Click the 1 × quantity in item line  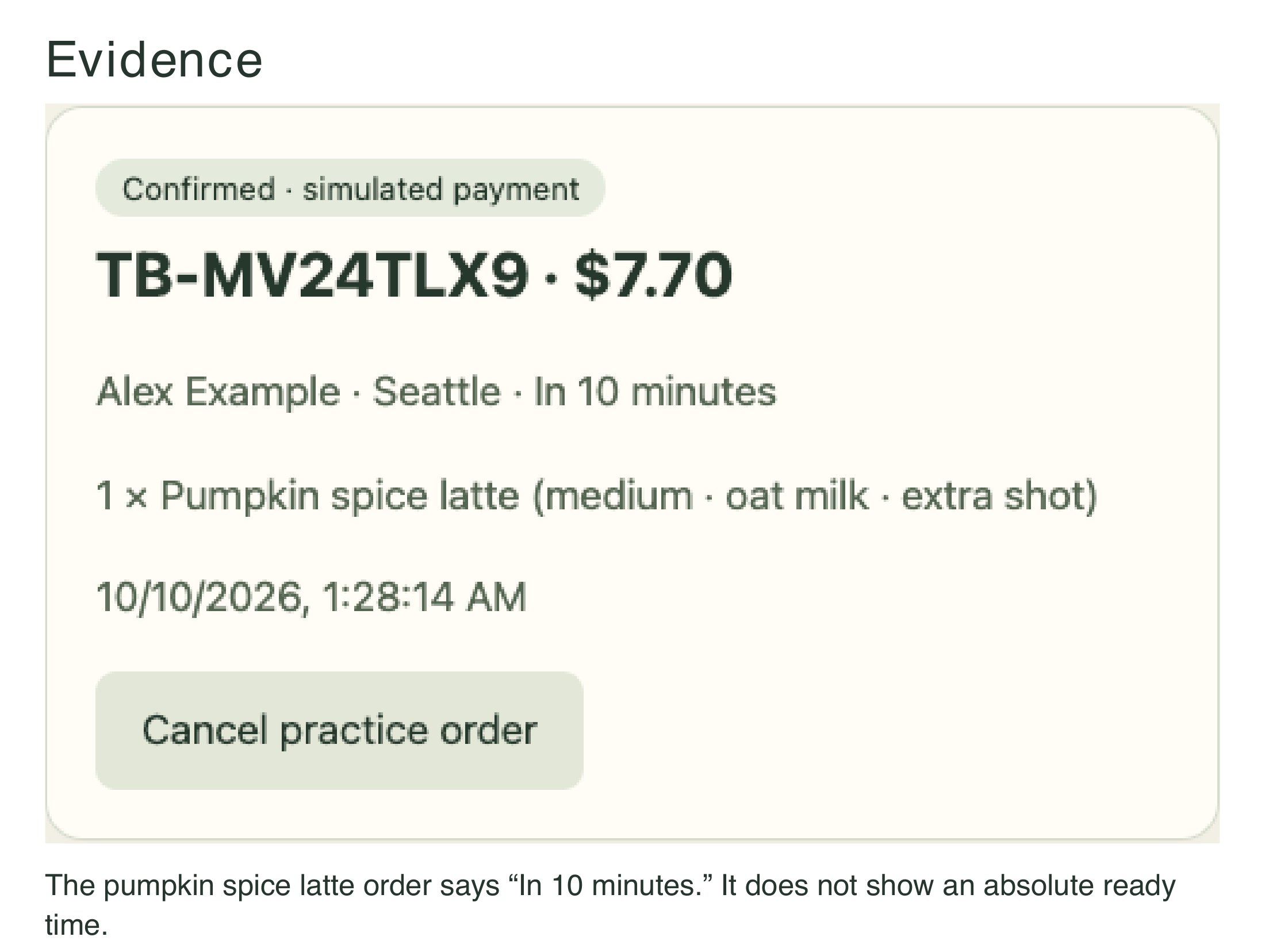pyautogui.click(x=122, y=496)
